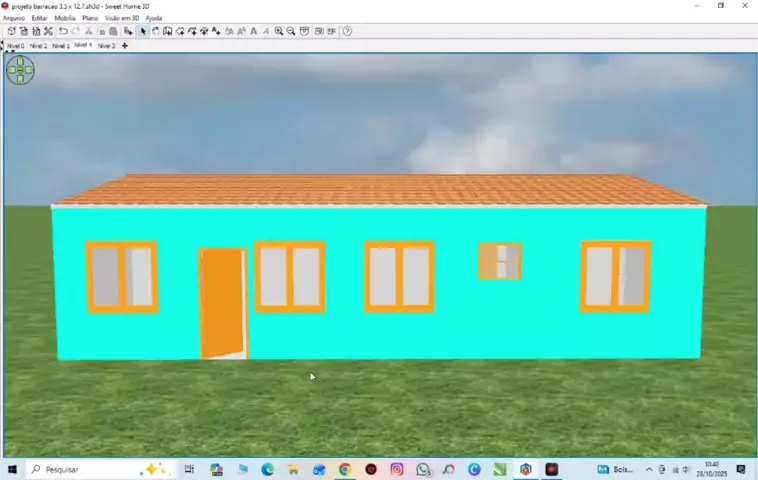Open the Ajuda menu
758x480 pixels.
click(154, 18)
